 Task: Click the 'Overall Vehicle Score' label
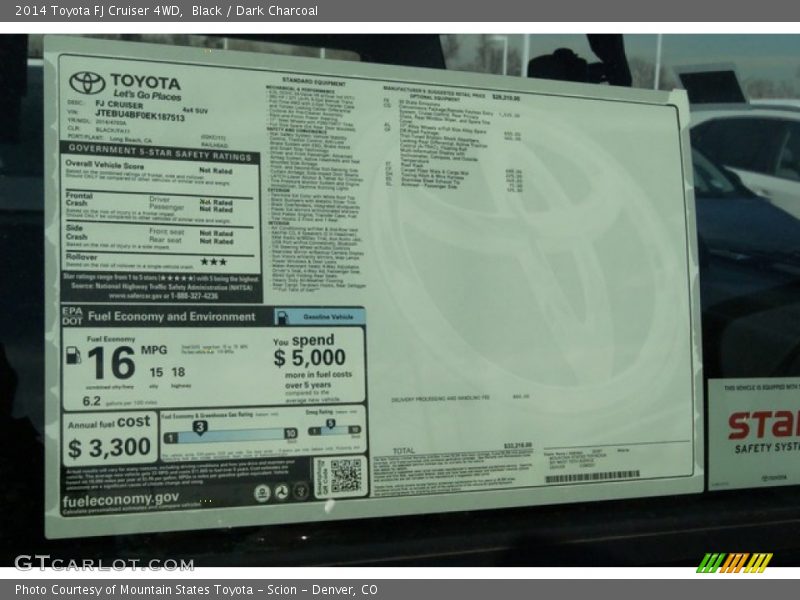(105, 165)
